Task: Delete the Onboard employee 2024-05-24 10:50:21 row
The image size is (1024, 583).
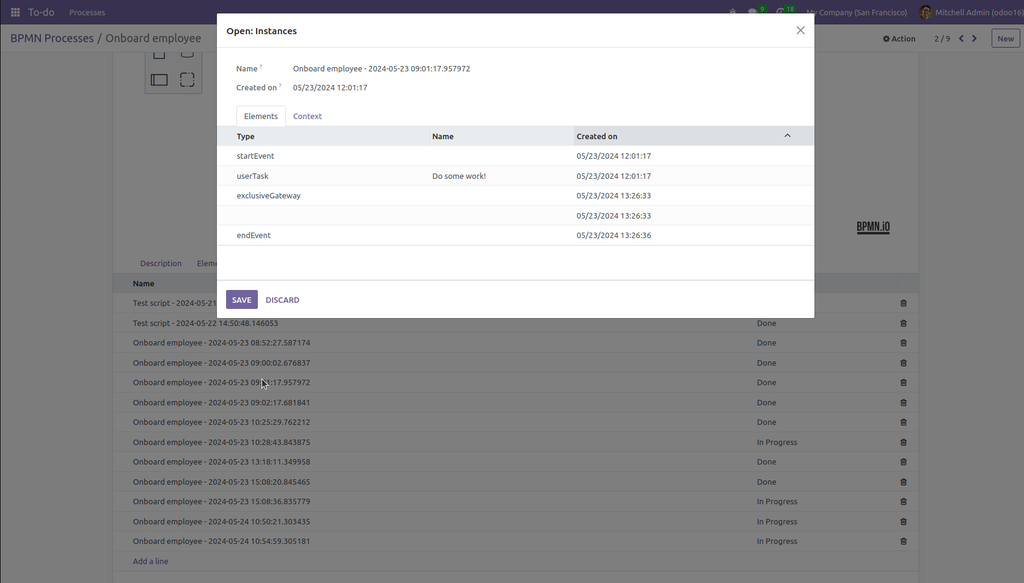Action: pos(903,522)
